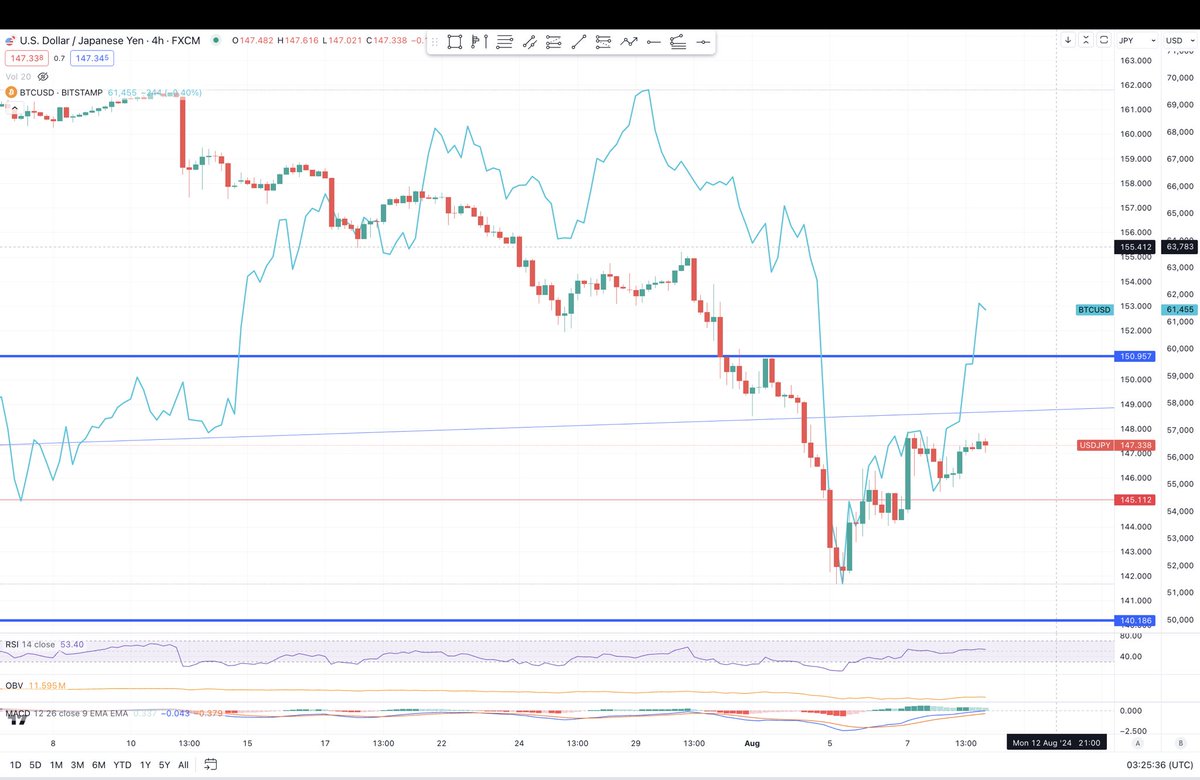Click the red USDJPY price scale label
This screenshot has height=780, width=1200.
click(1096, 445)
